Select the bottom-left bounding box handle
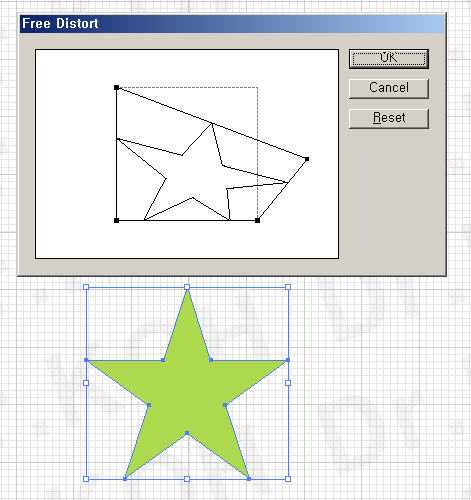The image size is (471, 500). (x=86, y=479)
